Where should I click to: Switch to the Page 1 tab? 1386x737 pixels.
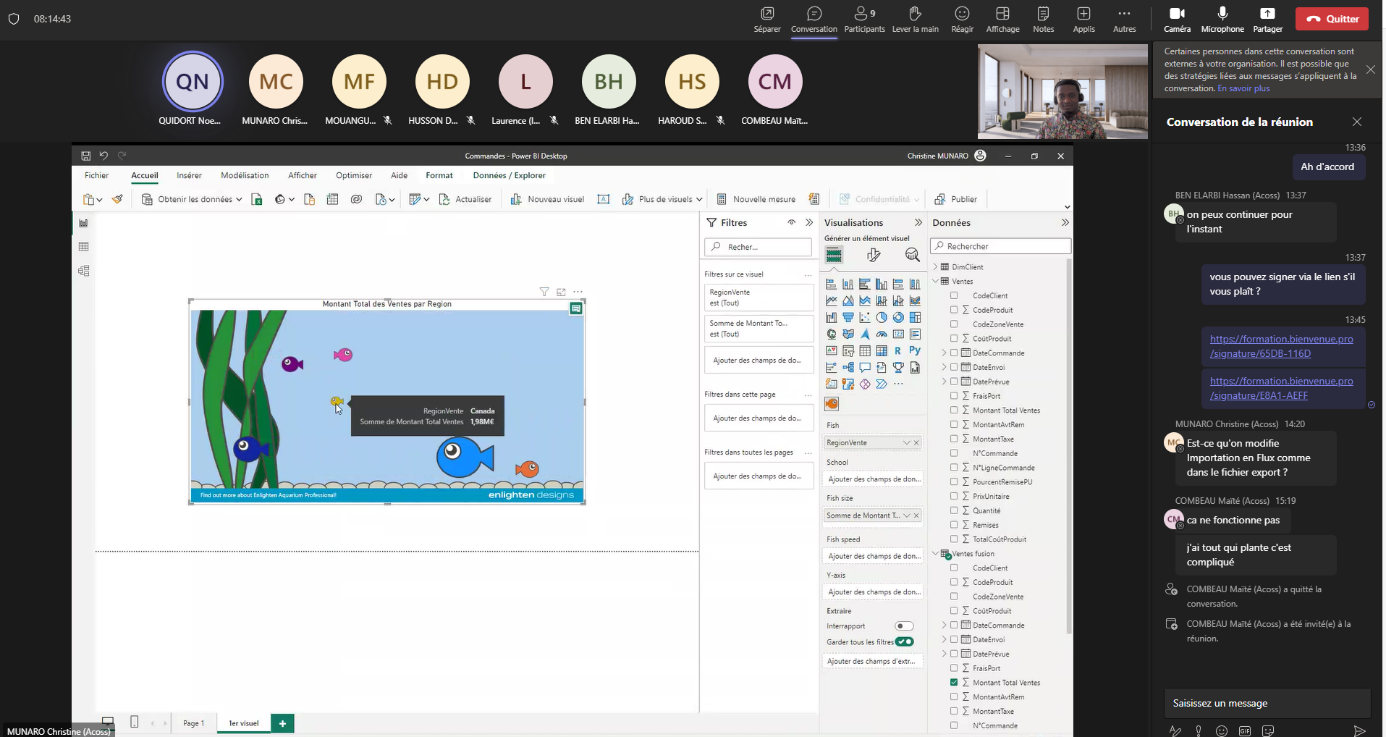point(193,723)
